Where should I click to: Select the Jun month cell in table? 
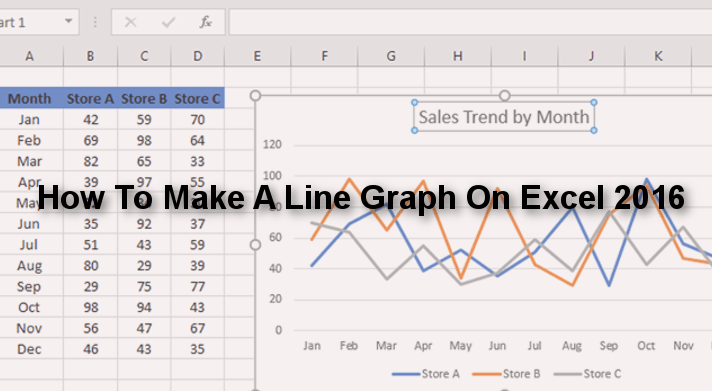tap(30, 224)
